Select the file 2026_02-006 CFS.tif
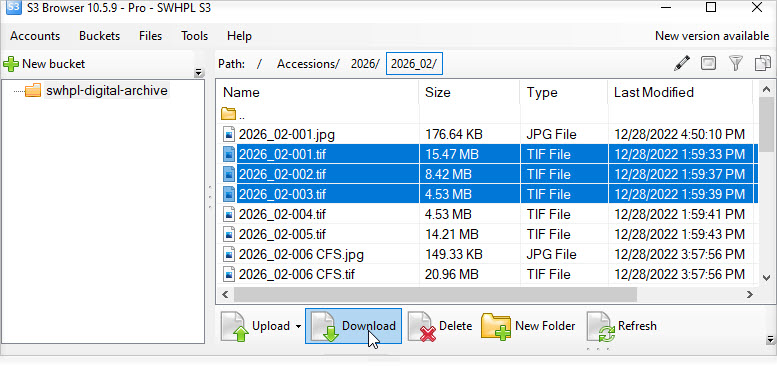The width and height of the screenshot is (777, 372). [296, 274]
